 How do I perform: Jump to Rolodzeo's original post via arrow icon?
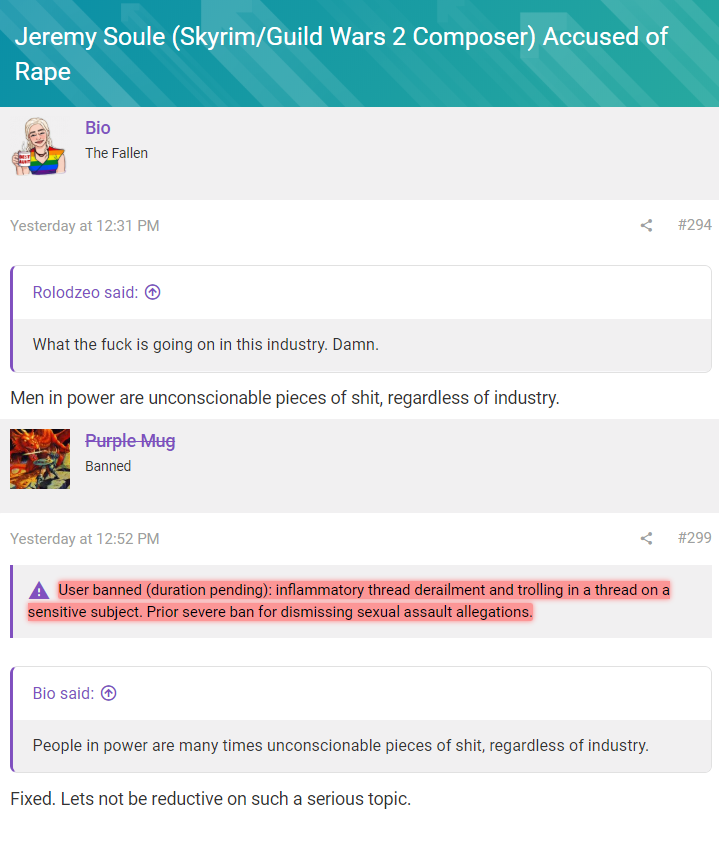point(153,292)
